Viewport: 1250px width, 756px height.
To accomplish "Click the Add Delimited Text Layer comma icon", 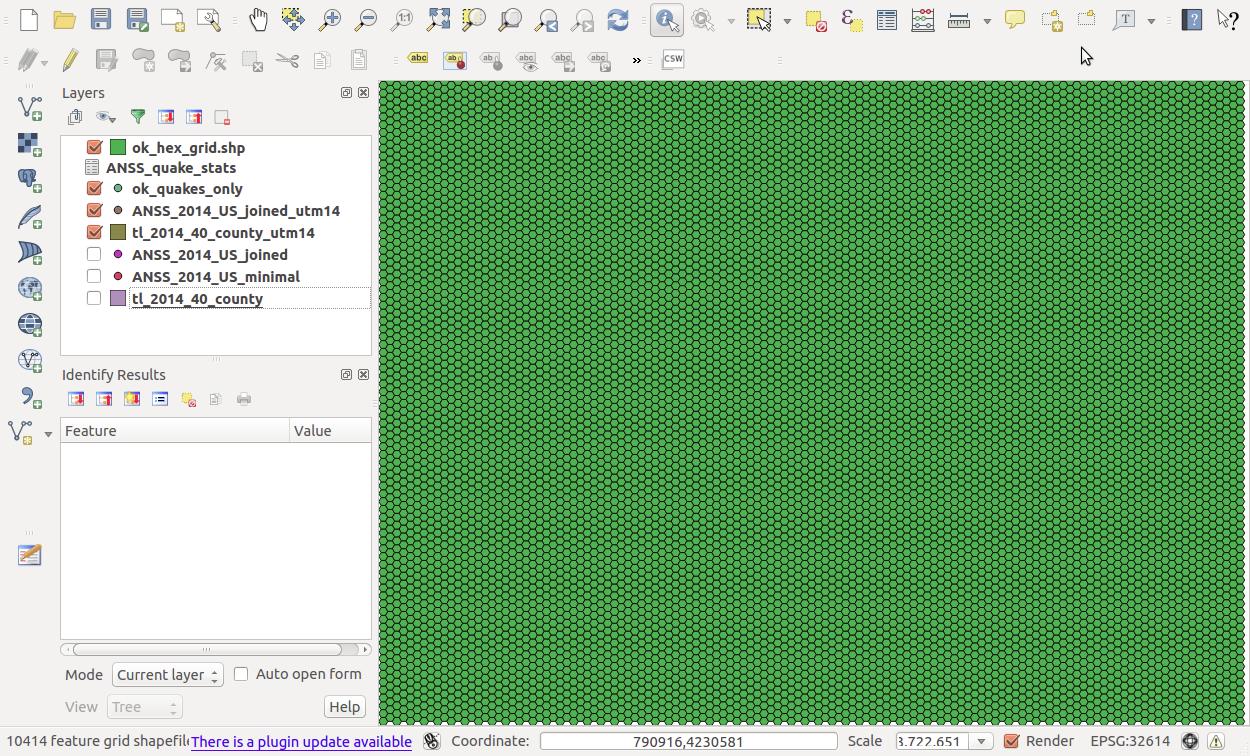I will (x=29, y=397).
